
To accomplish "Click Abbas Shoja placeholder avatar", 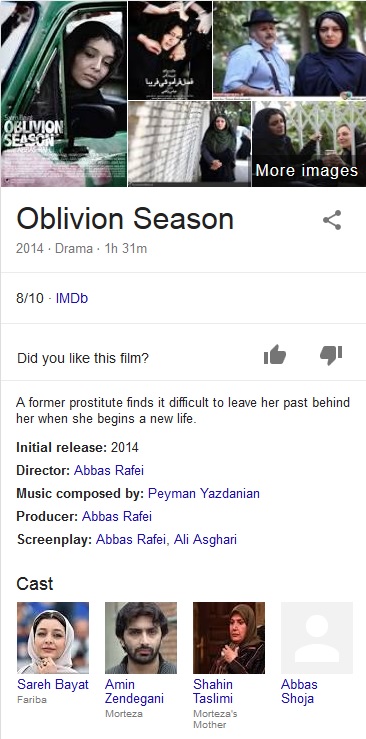I will [x=317, y=638].
